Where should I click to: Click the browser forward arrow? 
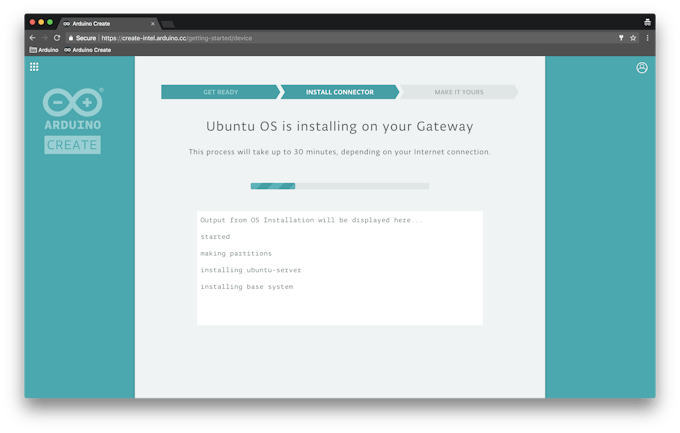pos(45,38)
